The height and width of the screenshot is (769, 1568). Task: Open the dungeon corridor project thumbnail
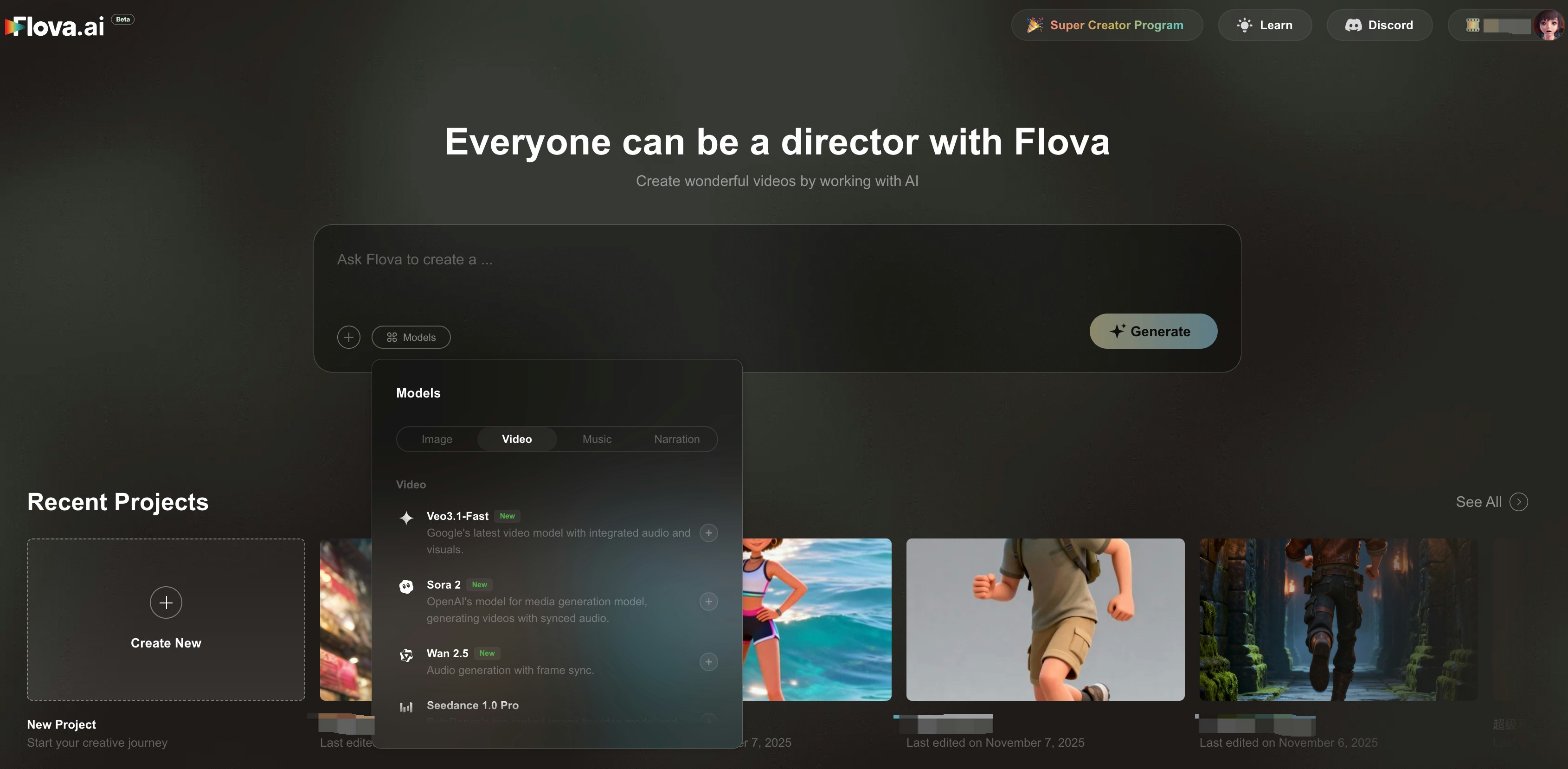coord(1338,619)
